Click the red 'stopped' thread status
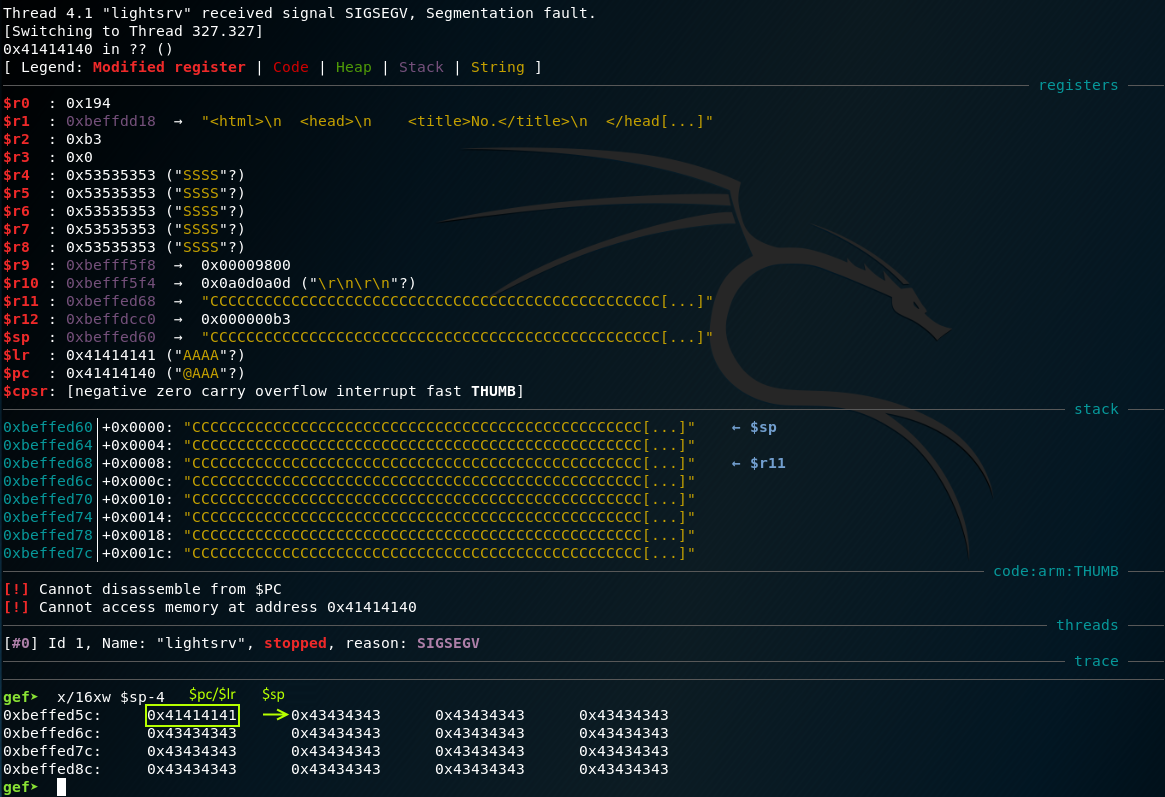1165x797 pixels. [295, 643]
